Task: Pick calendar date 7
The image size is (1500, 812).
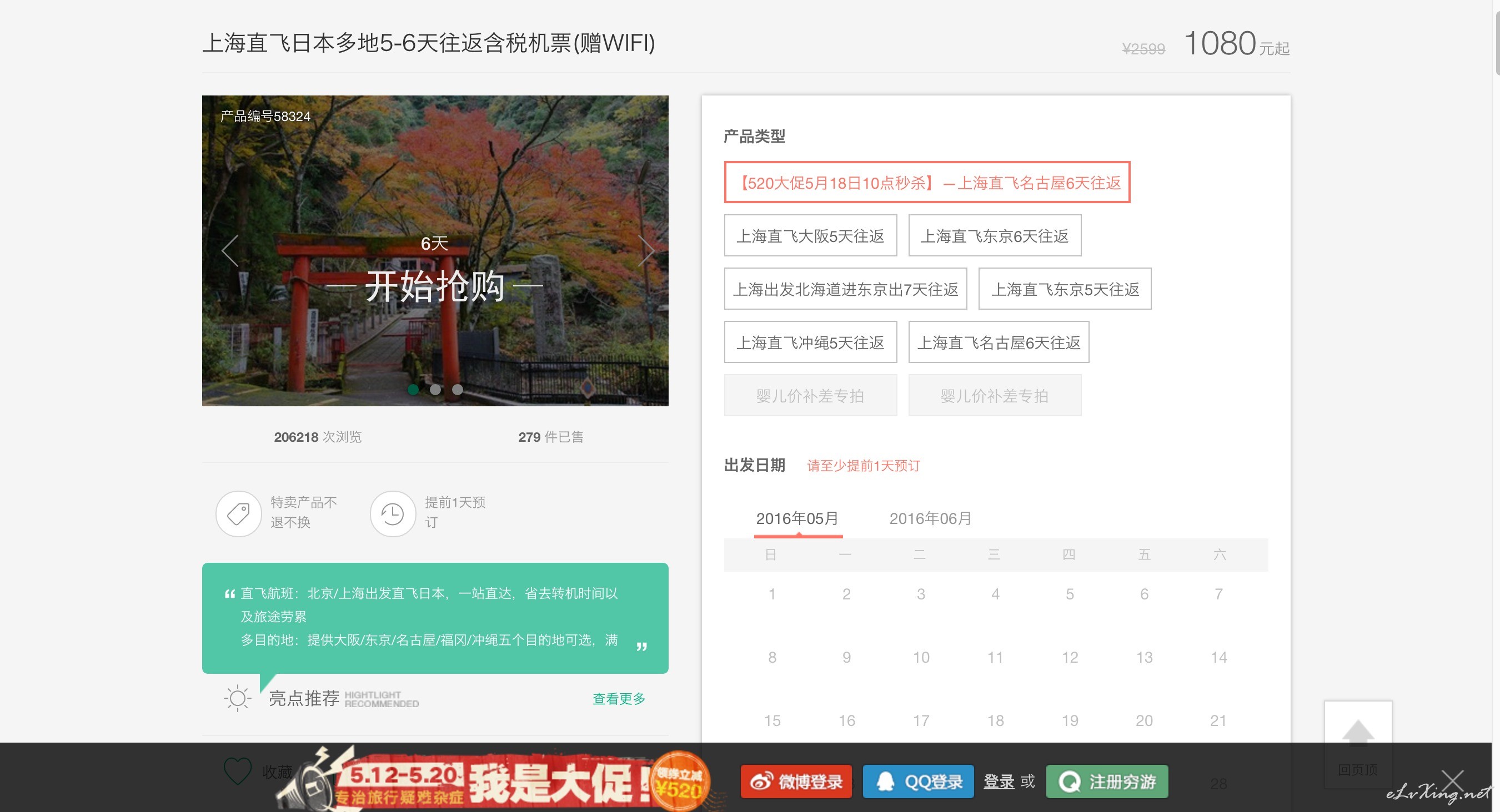Action: (x=1219, y=594)
